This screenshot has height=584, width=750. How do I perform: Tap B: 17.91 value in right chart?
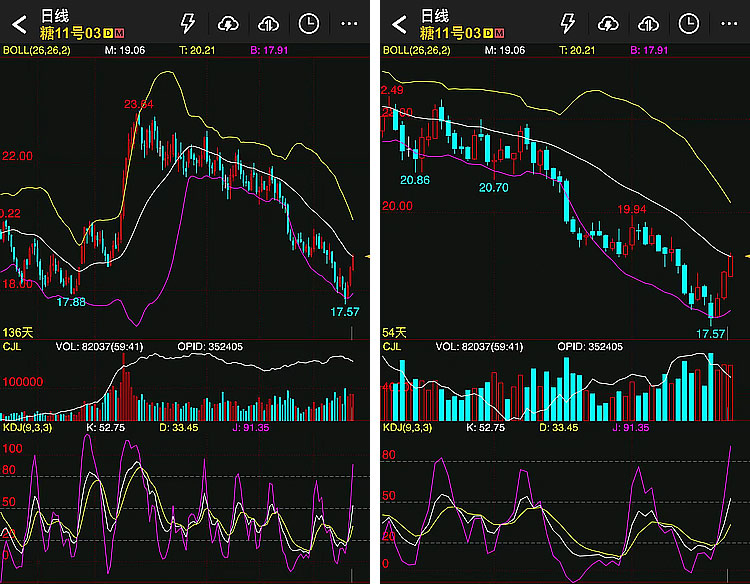[649, 50]
